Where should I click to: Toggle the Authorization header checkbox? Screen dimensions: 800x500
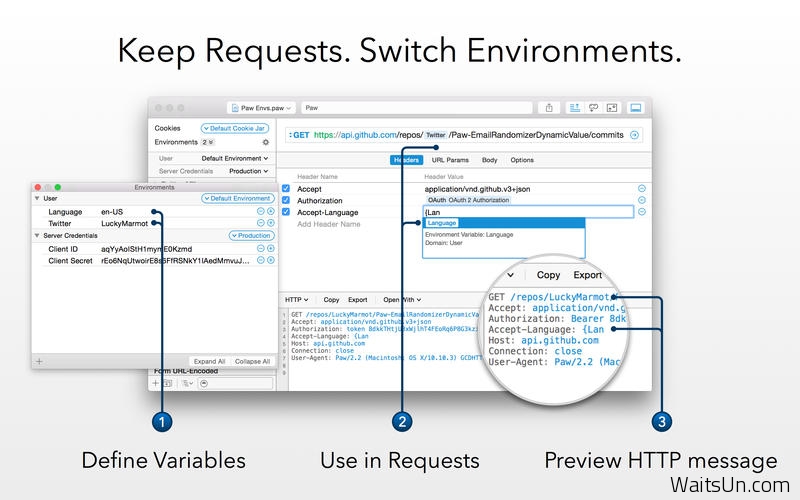(x=286, y=201)
